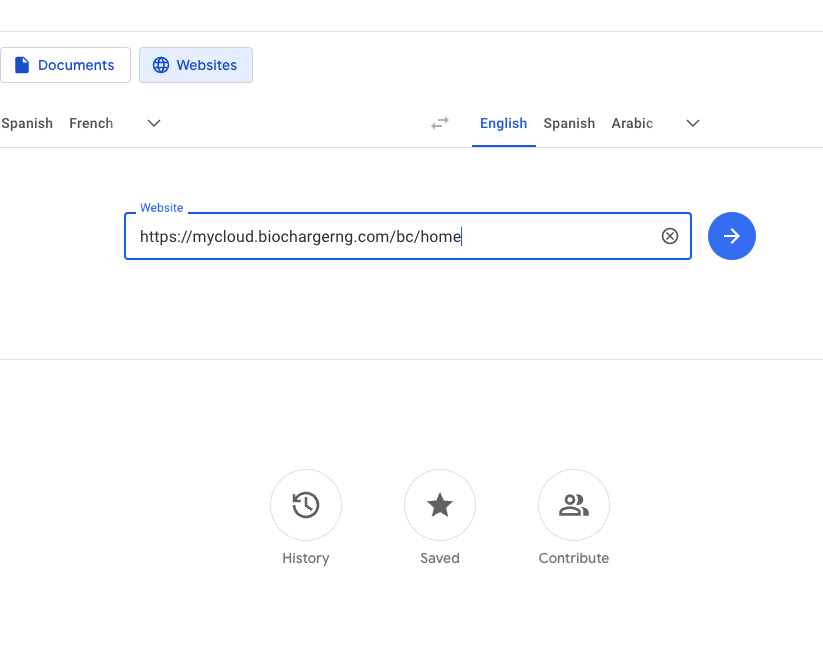
Task: Click the History label text
Action: point(306,558)
